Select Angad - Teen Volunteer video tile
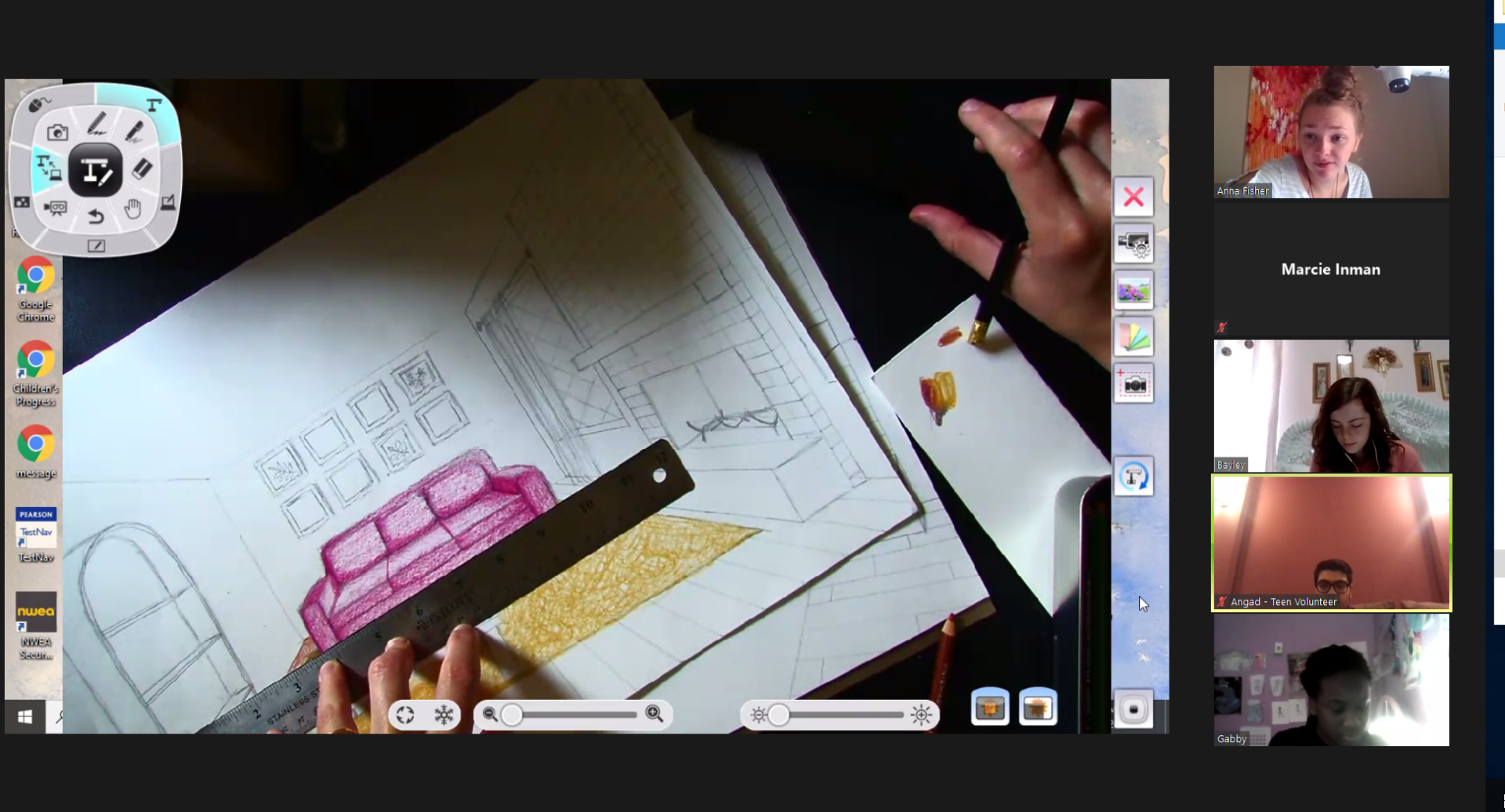1505x812 pixels. click(x=1331, y=542)
